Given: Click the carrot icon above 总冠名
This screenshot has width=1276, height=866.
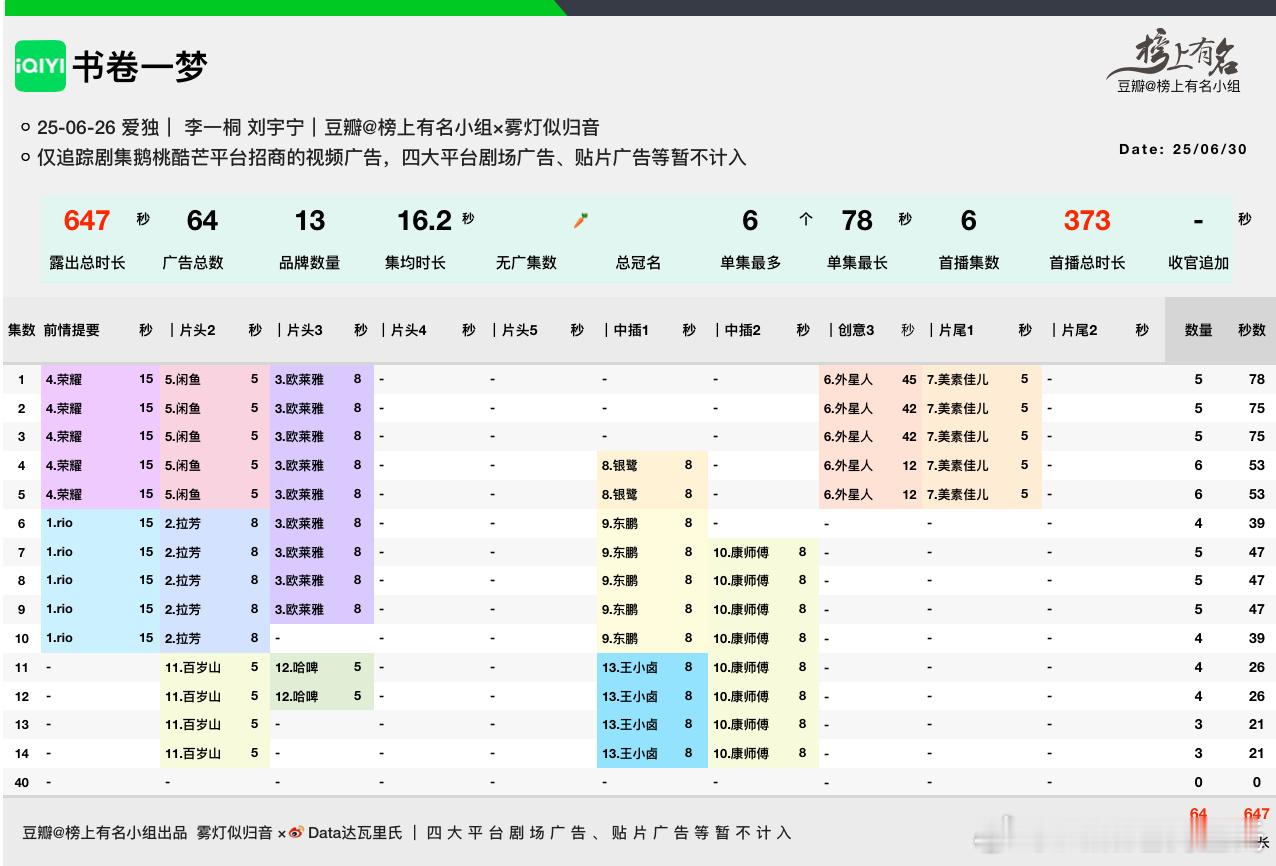Looking at the screenshot, I should (x=580, y=220).
